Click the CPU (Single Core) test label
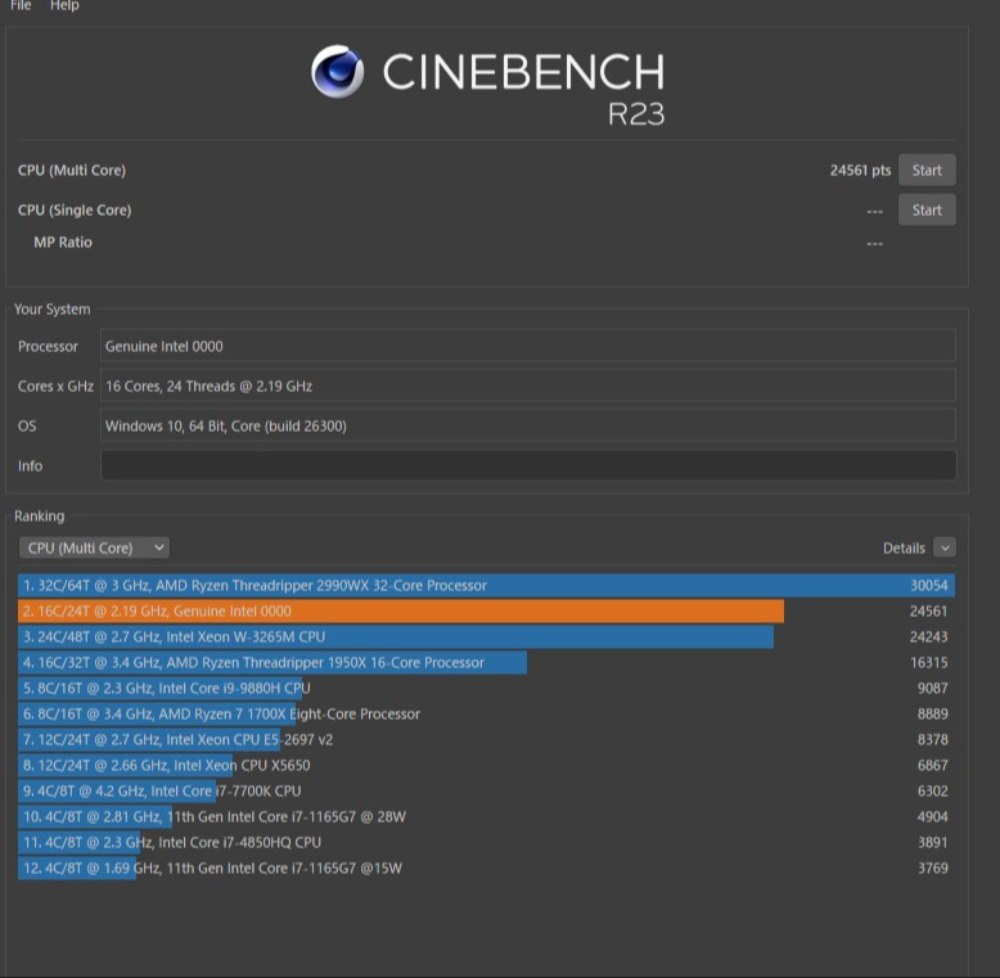The image size is (1000, 978). (x=75, y=210)
